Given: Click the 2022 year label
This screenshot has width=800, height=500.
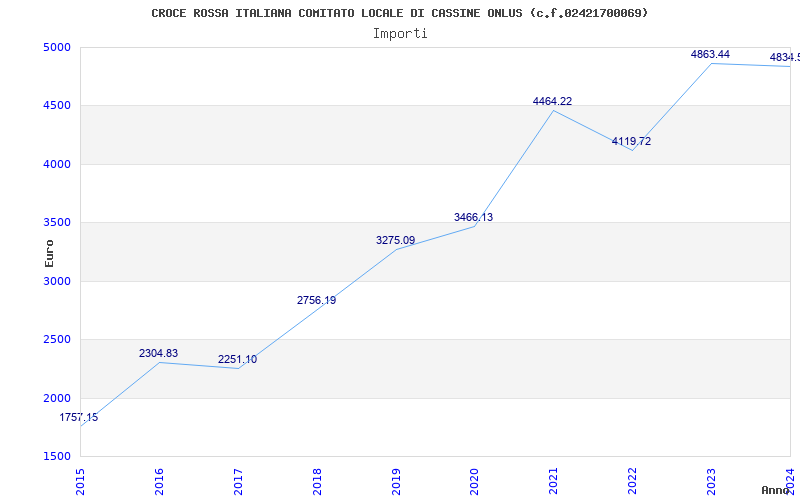Looking at the screenshot, I should (633, 481).
